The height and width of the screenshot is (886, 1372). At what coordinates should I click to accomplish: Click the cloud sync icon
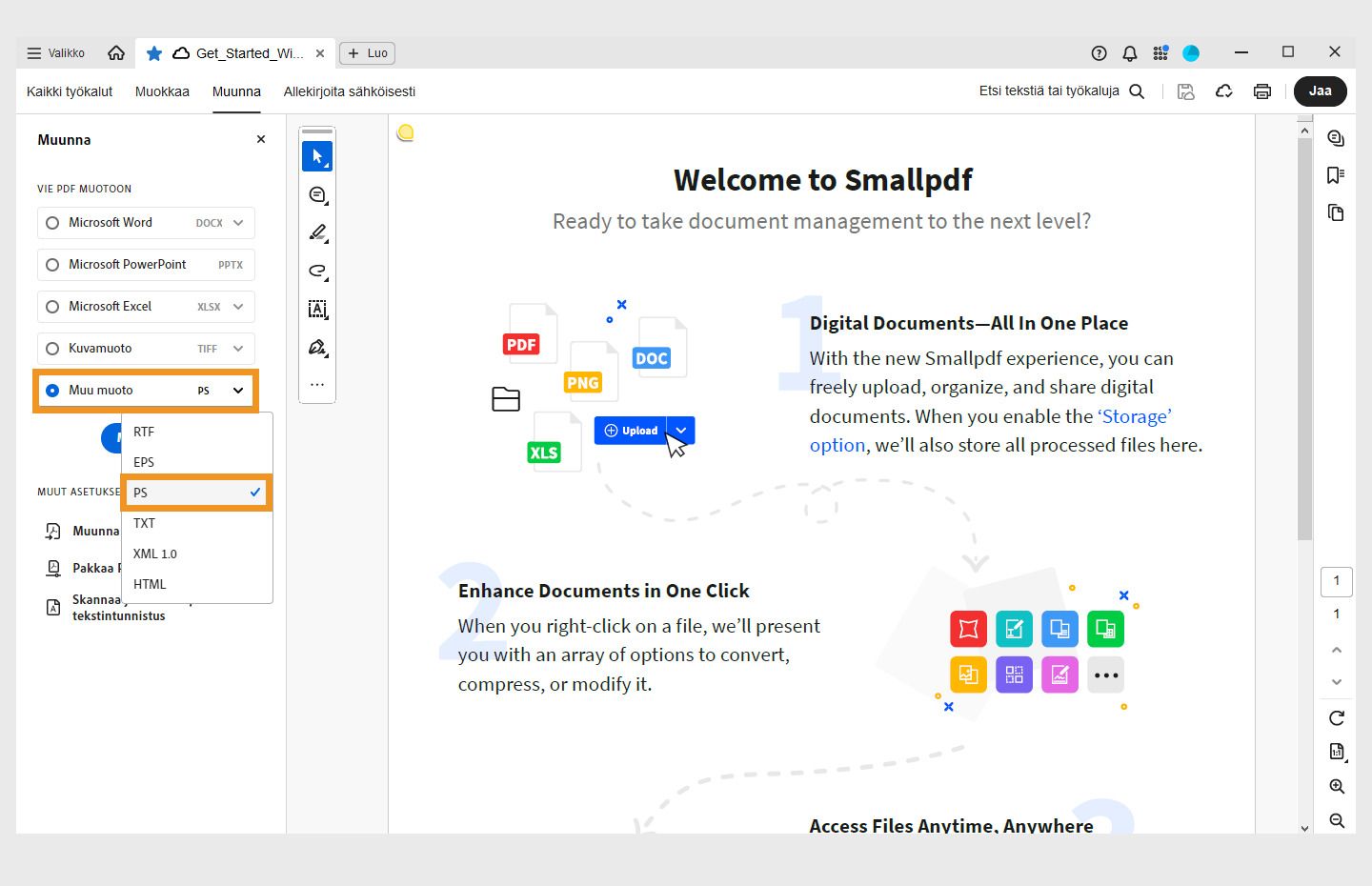(1224, 91)
